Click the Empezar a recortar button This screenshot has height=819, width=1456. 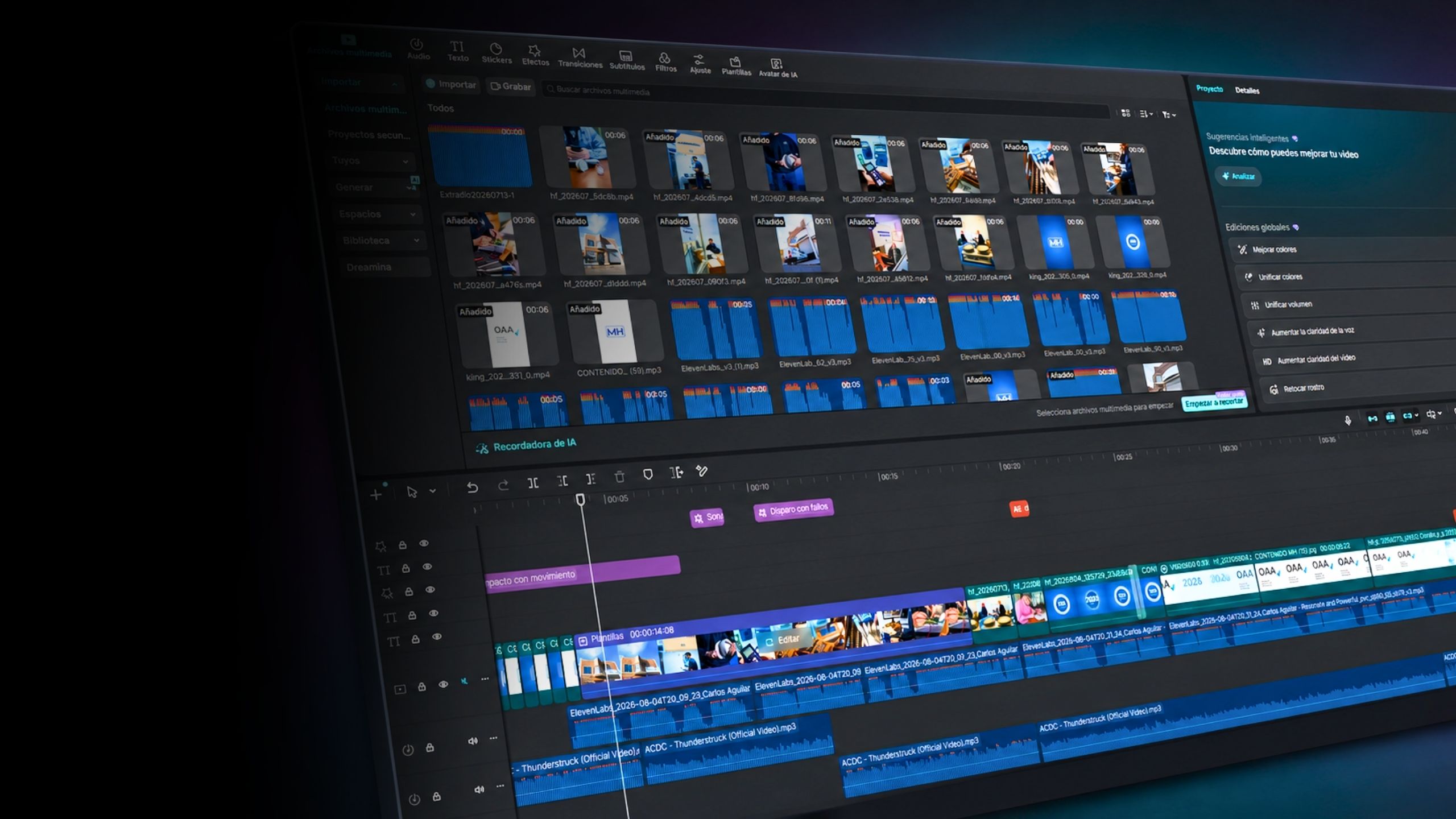(x=1214, y=402)
